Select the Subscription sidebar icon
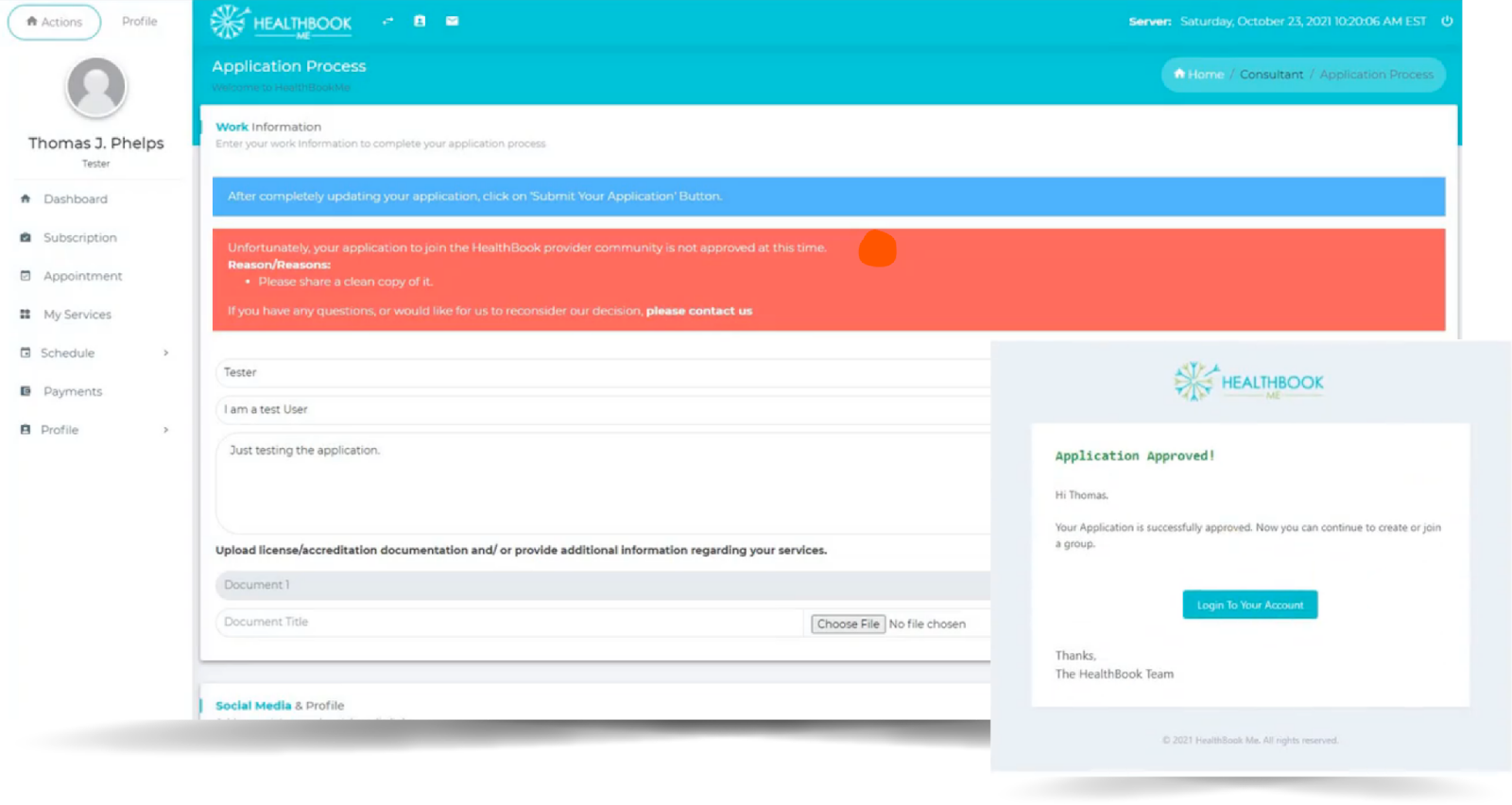 click(x=26, y=238)
